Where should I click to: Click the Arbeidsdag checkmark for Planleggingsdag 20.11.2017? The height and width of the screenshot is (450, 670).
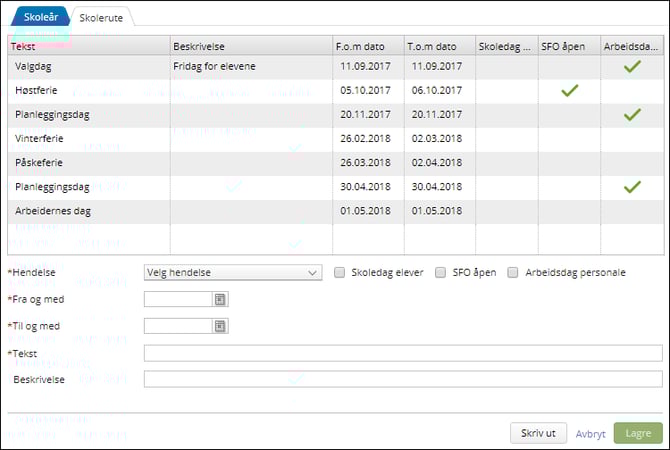tap(631, 115)
